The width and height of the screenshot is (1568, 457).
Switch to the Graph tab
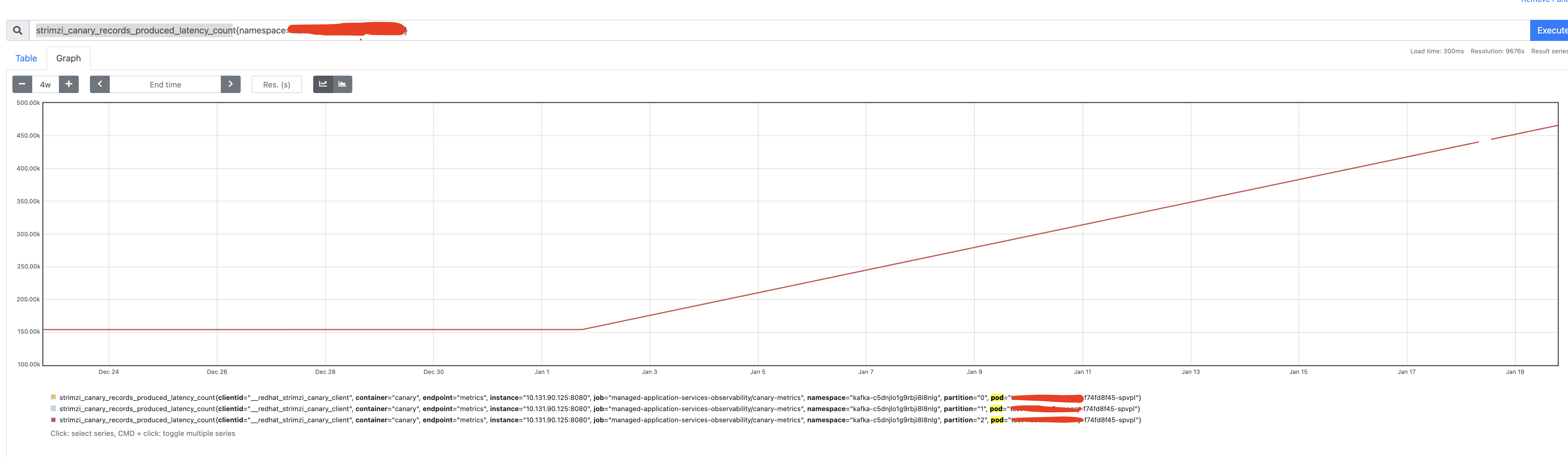(68, 58)
